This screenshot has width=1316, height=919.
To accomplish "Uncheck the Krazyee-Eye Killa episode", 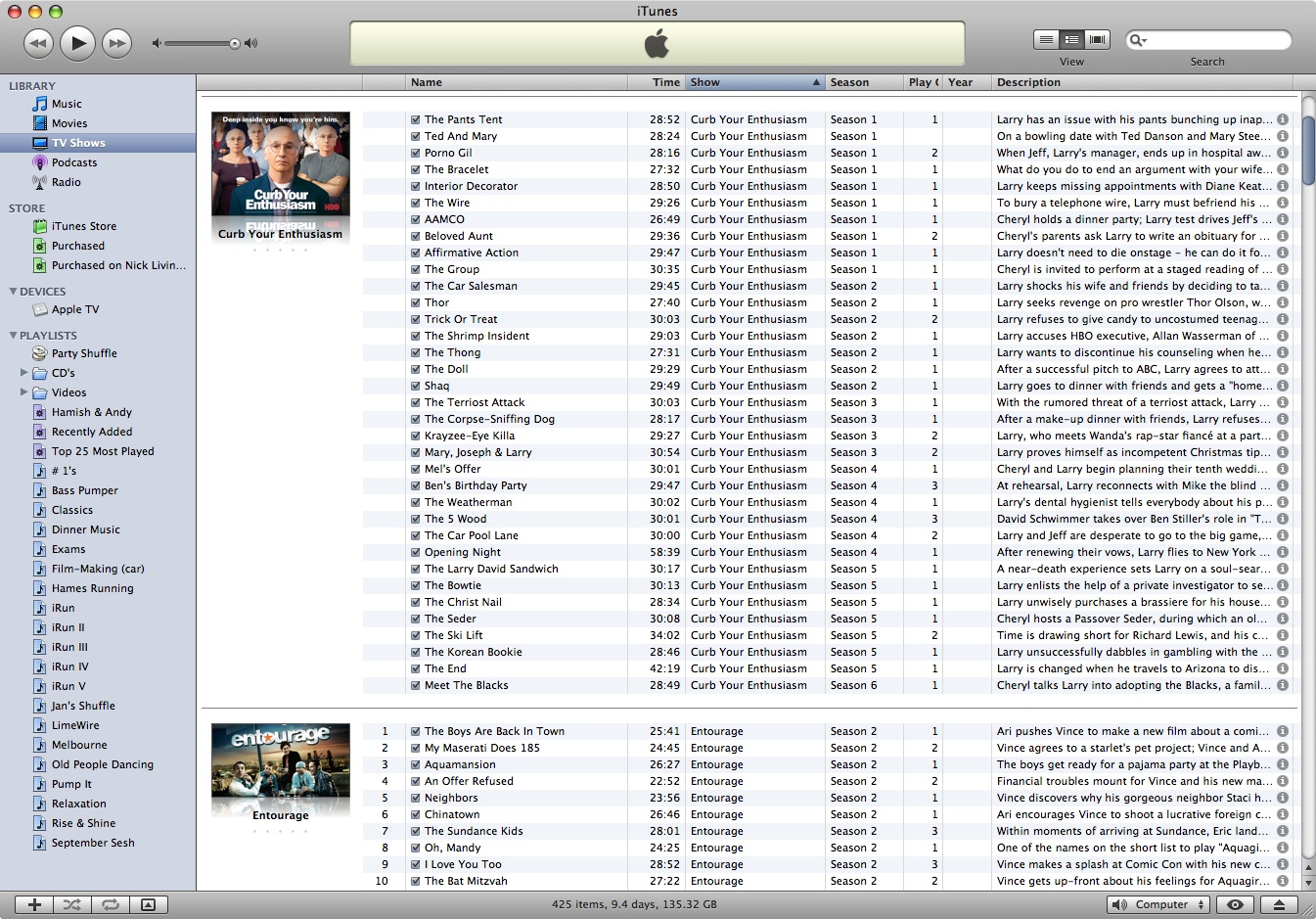I will pos(416,436).
